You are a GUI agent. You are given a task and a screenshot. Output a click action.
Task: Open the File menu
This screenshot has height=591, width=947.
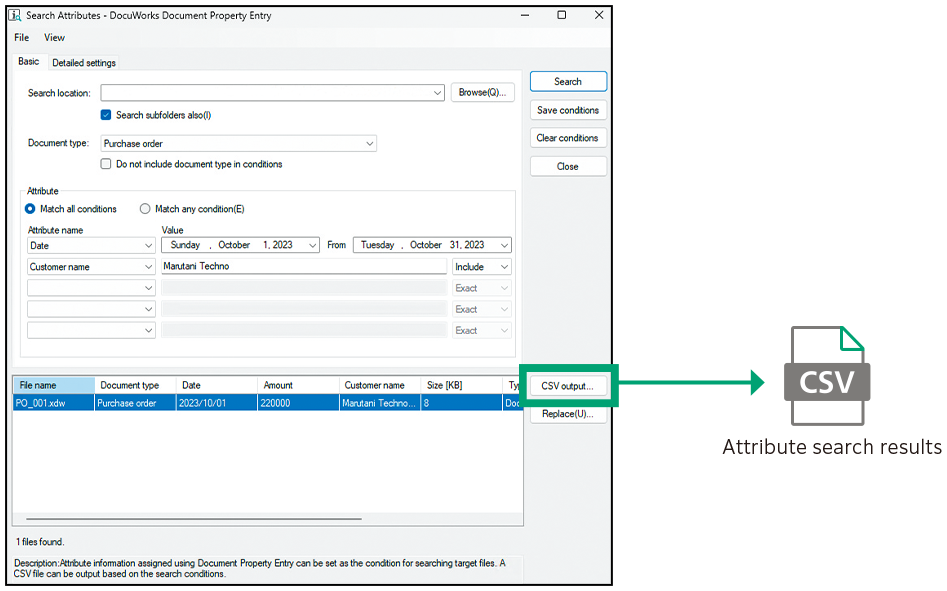click(20, 38)
